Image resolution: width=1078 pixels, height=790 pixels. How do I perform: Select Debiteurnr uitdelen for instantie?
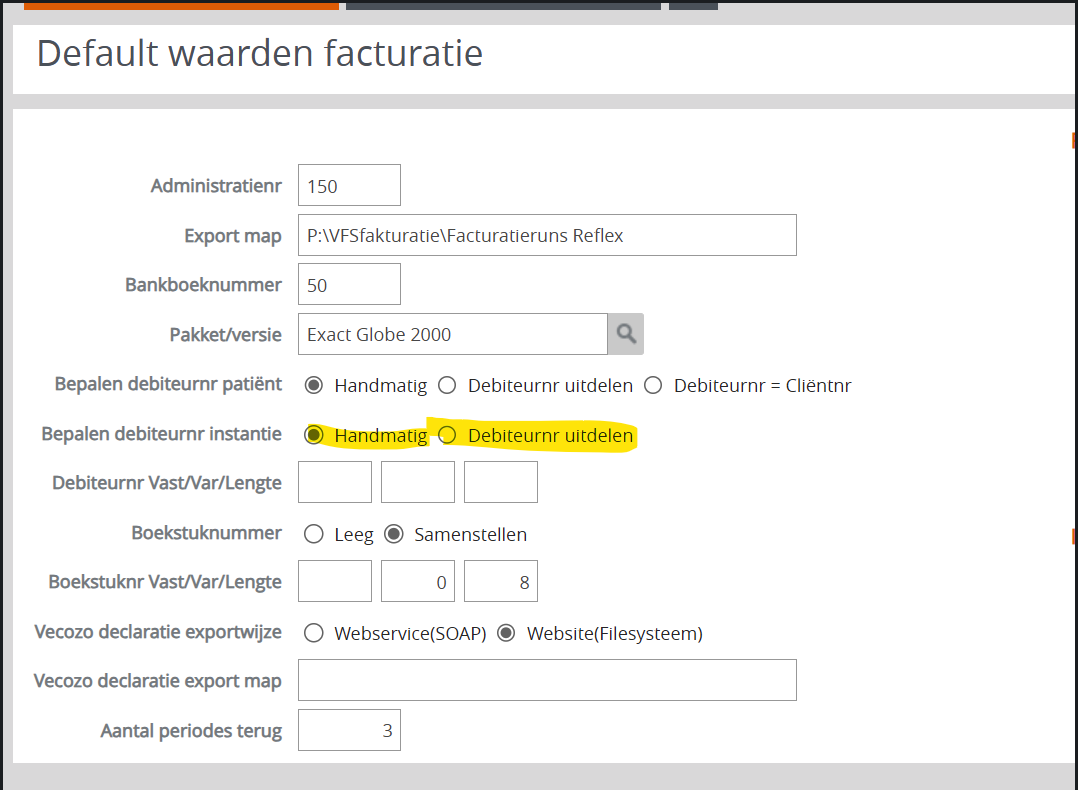pyautogui.click(x=448, y=435)
